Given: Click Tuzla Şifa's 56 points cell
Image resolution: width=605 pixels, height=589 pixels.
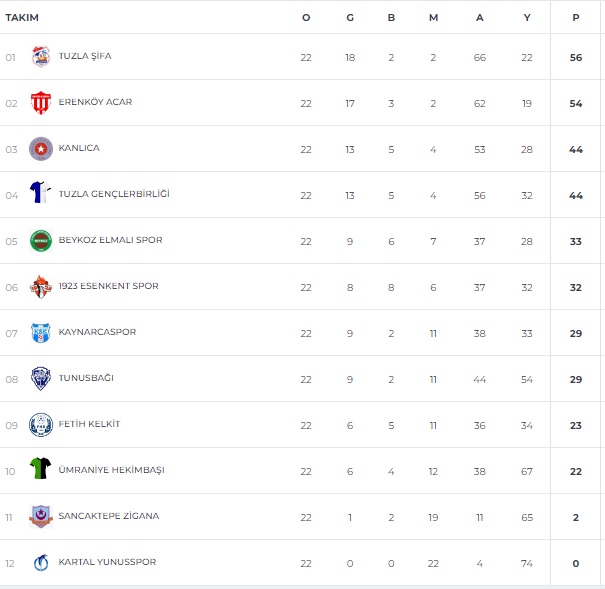Looking at the screenshot, I should coord(576,57).
